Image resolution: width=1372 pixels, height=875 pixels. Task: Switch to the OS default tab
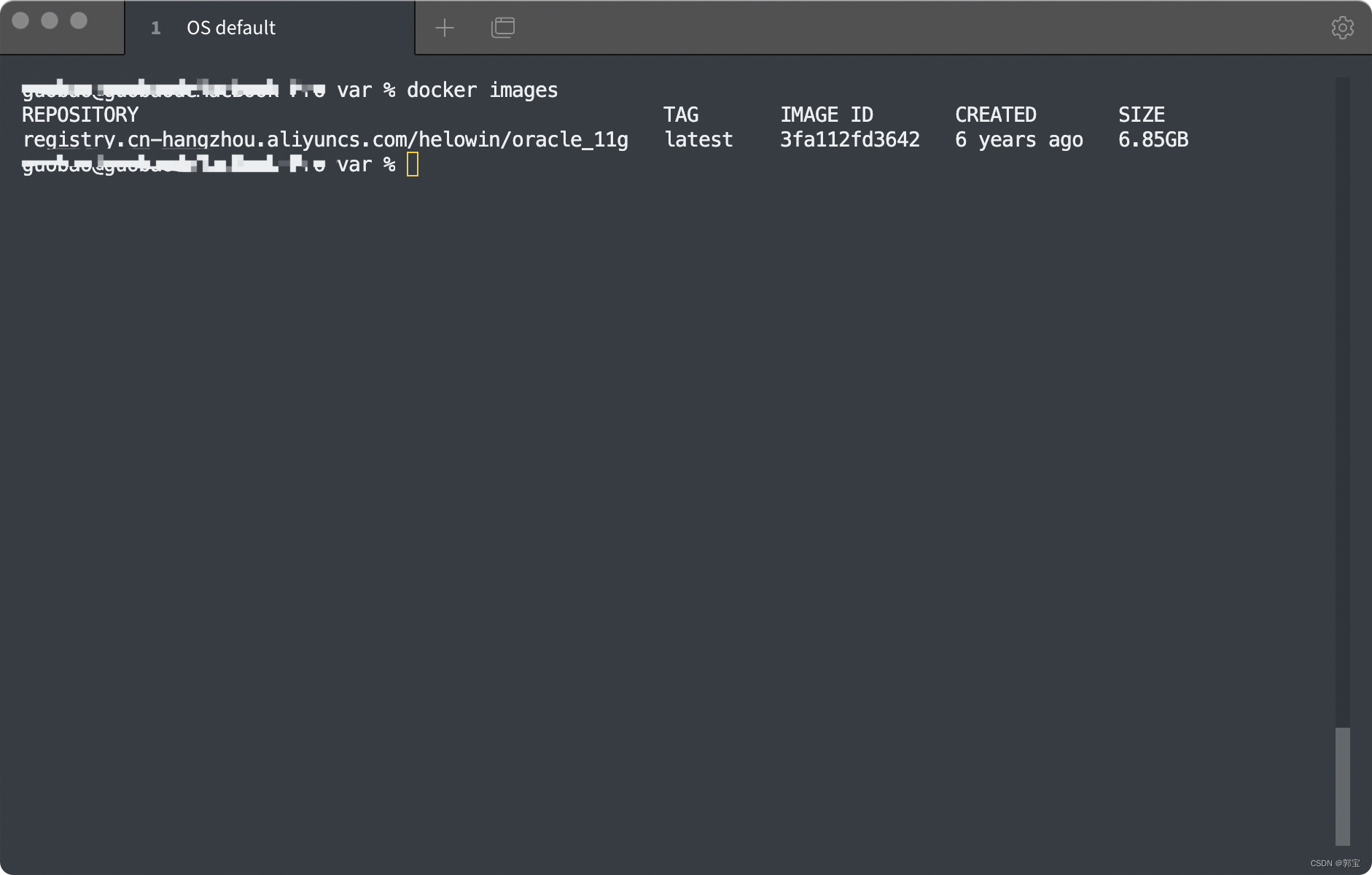coord(230,28)
